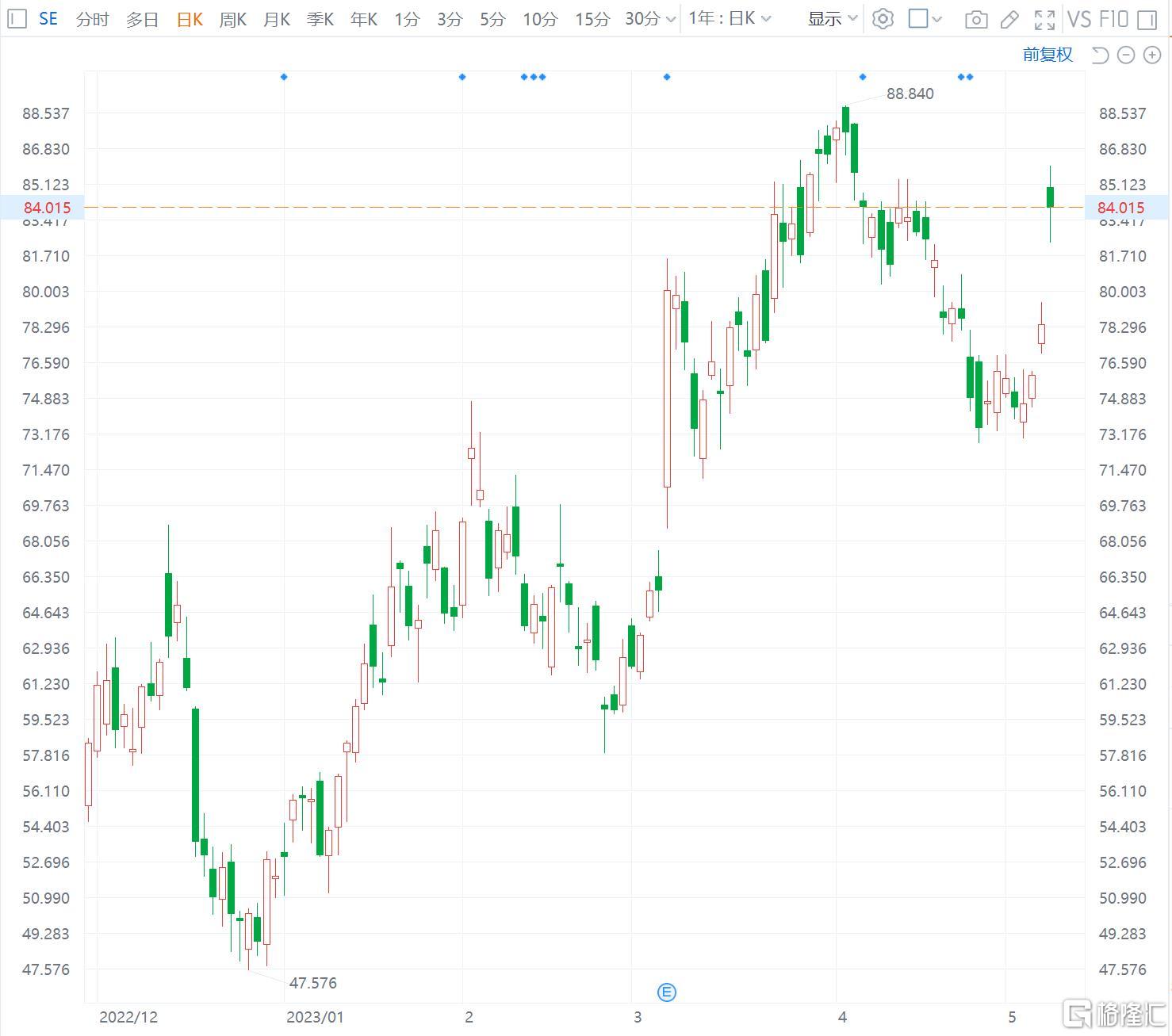
Task: Click the square layout icon
Action: coord(918,18)
